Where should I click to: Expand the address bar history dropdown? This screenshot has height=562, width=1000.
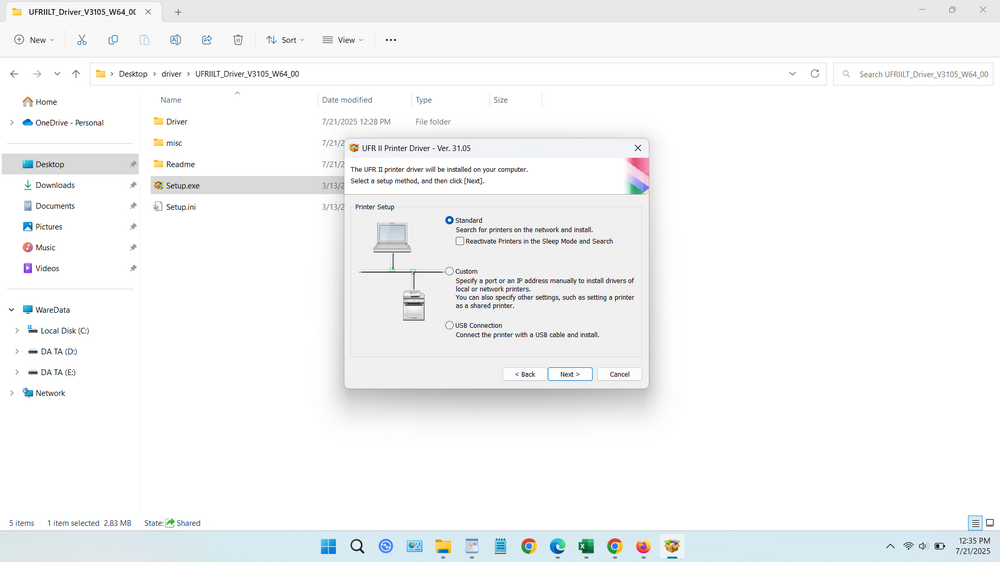[792, 74]
